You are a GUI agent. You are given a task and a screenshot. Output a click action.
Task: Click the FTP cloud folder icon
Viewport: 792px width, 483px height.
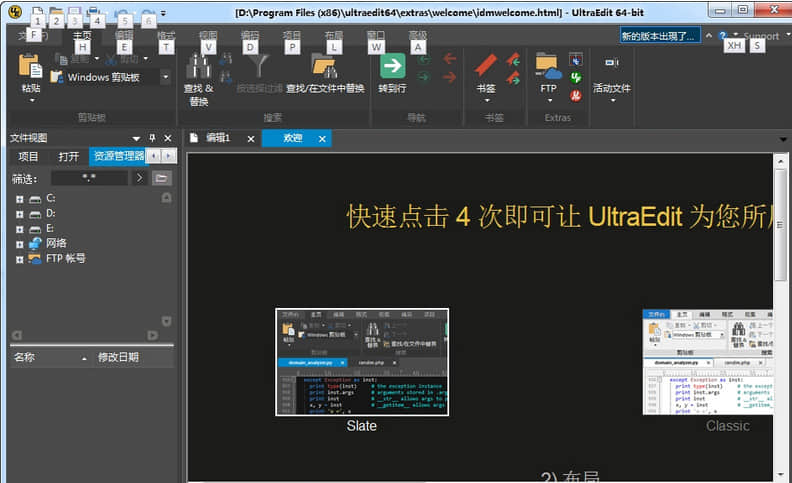click(x=548, y=67)
